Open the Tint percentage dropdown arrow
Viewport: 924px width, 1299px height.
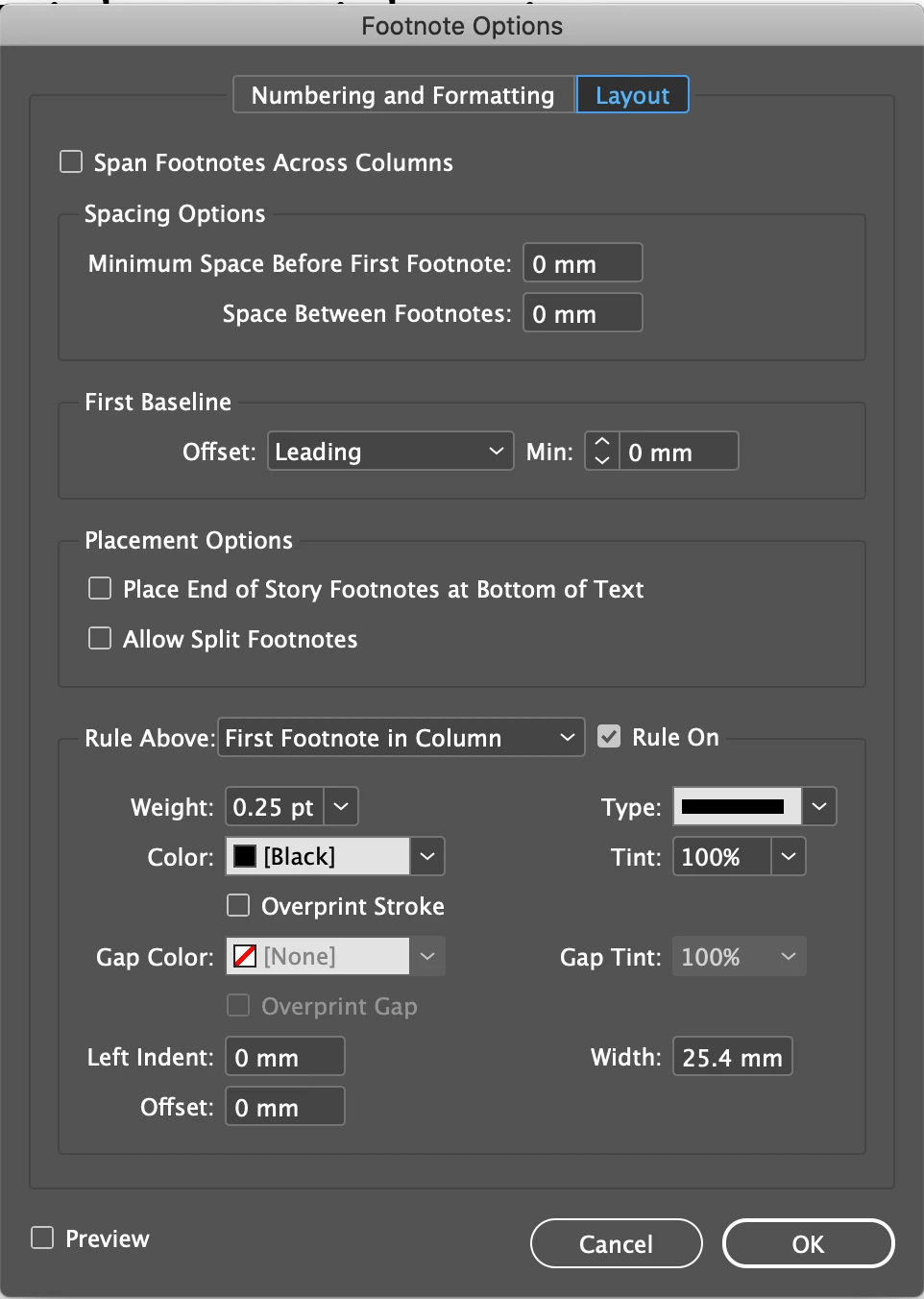pyautogui.click(x=788, y=857)
